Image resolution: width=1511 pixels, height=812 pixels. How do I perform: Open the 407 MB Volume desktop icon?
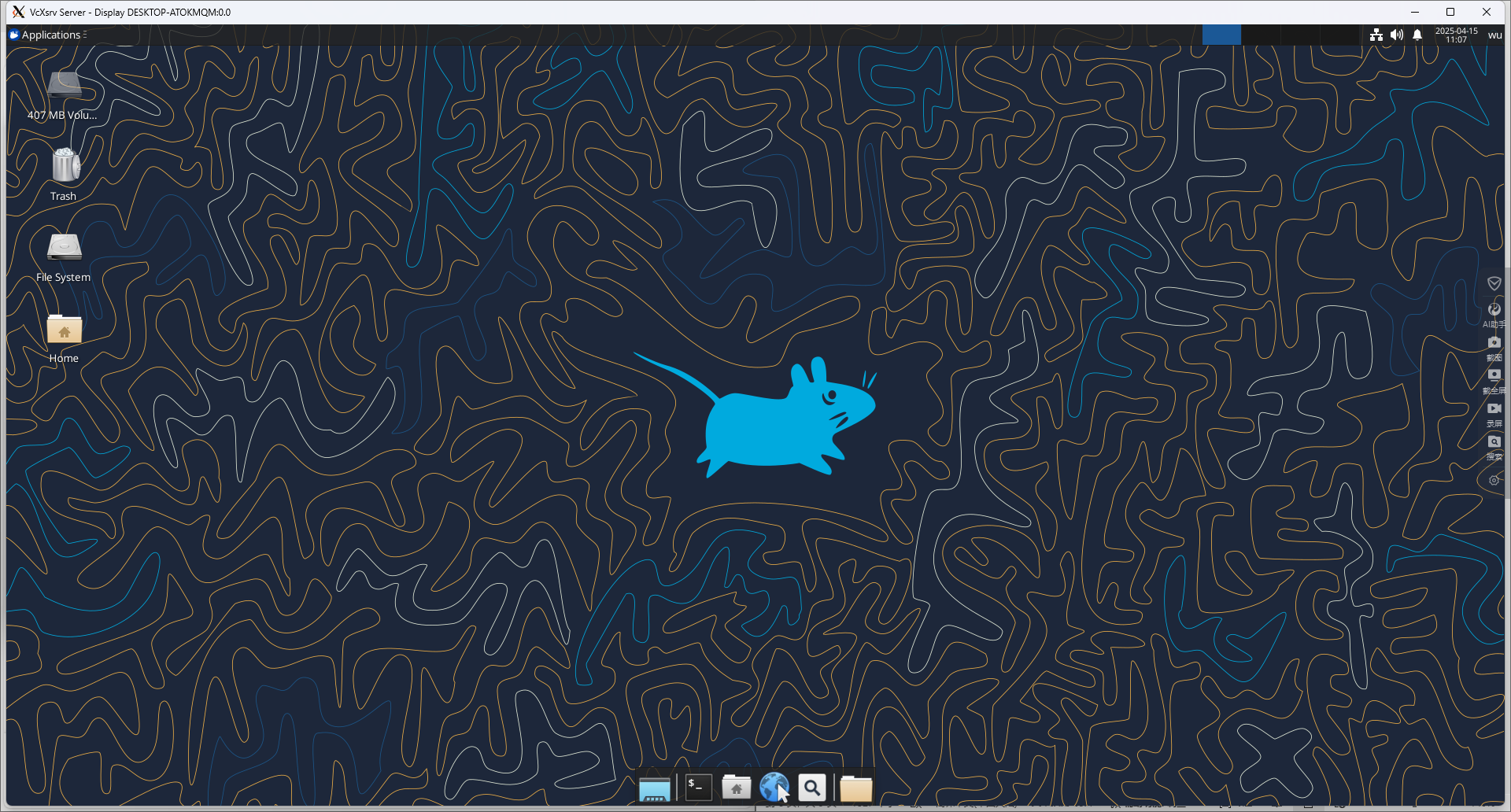tap(63, 95)
